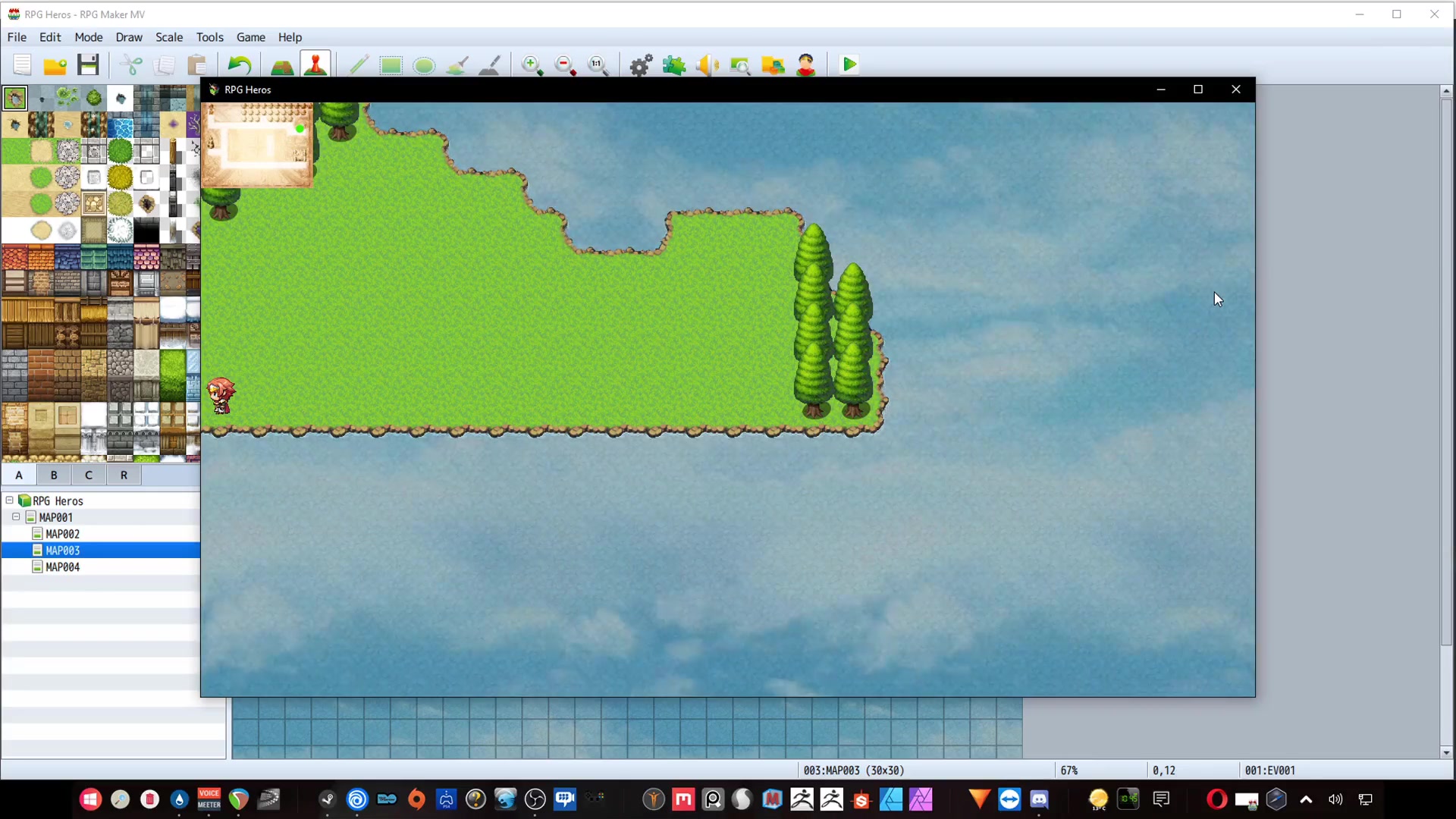
Task: Close the RPG Heros playtest window
Action: (x=1236, y=89)
